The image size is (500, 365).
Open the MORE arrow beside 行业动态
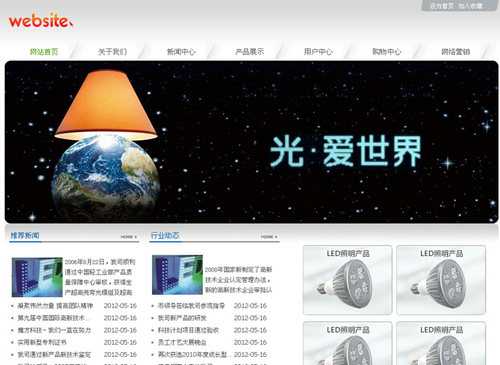tap(269, 237)
